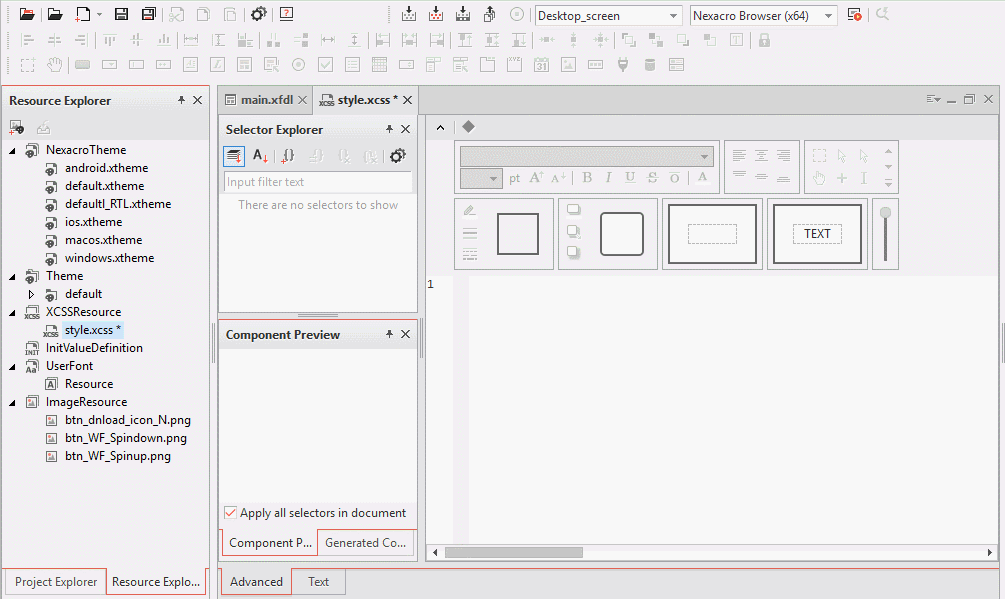Open the Desktop_screen dropdown
The image size is (1005, 599).
609,16
